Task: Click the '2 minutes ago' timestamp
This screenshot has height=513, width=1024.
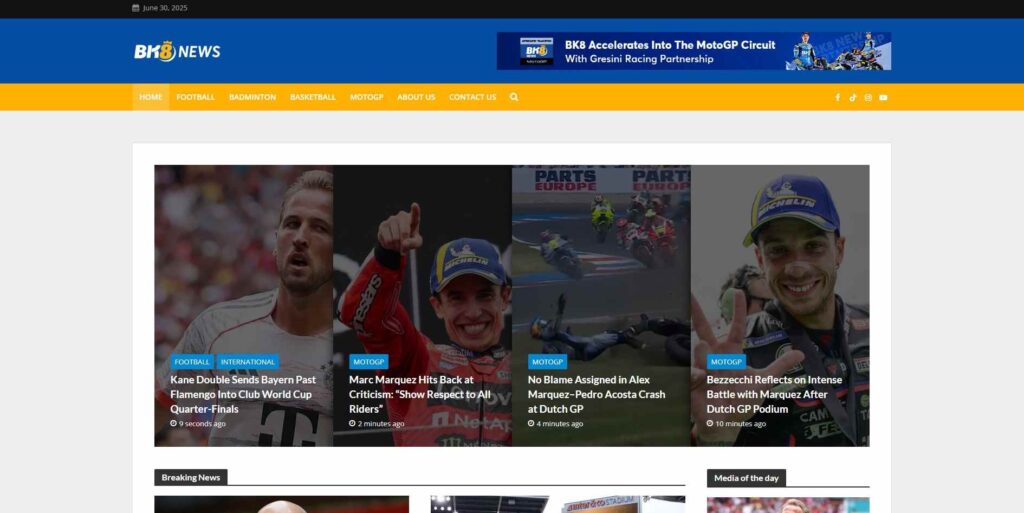Action: 381,424
